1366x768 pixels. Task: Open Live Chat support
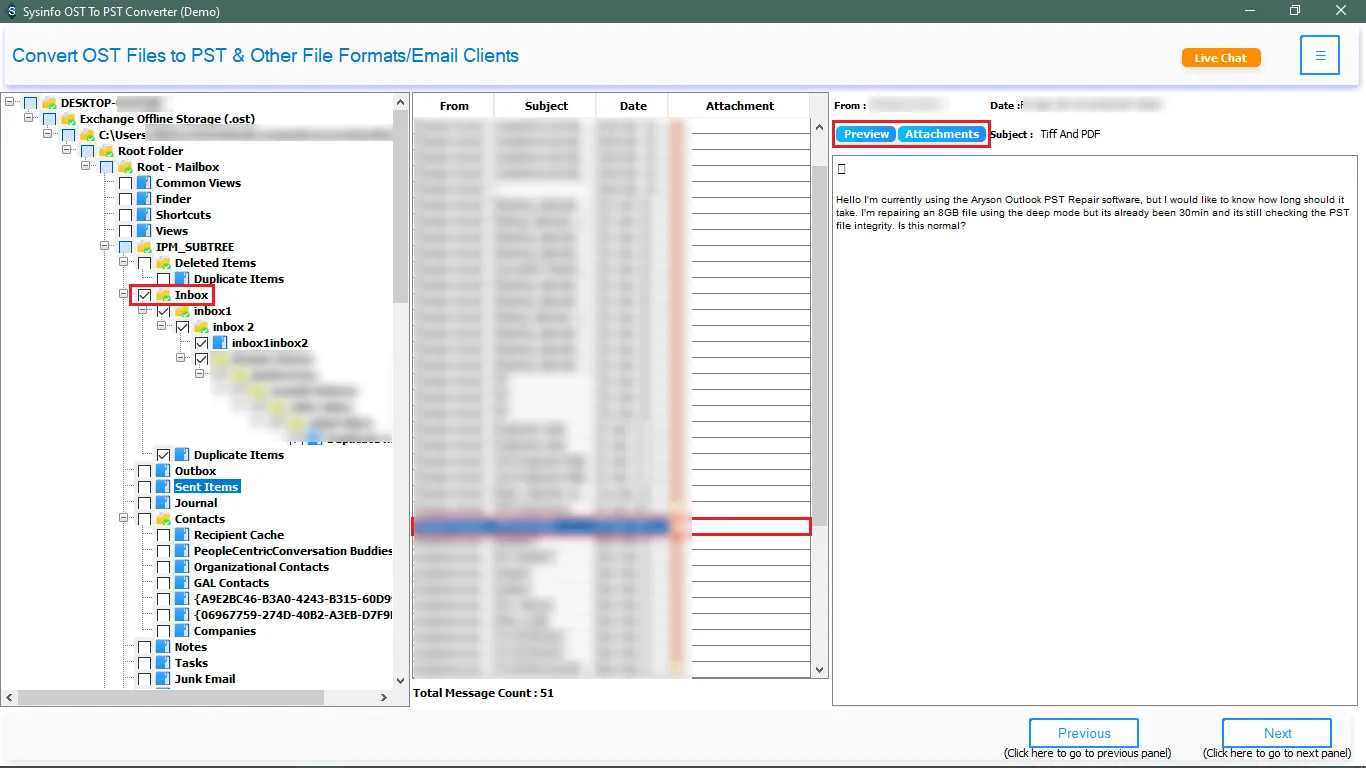coord(1221,58)
